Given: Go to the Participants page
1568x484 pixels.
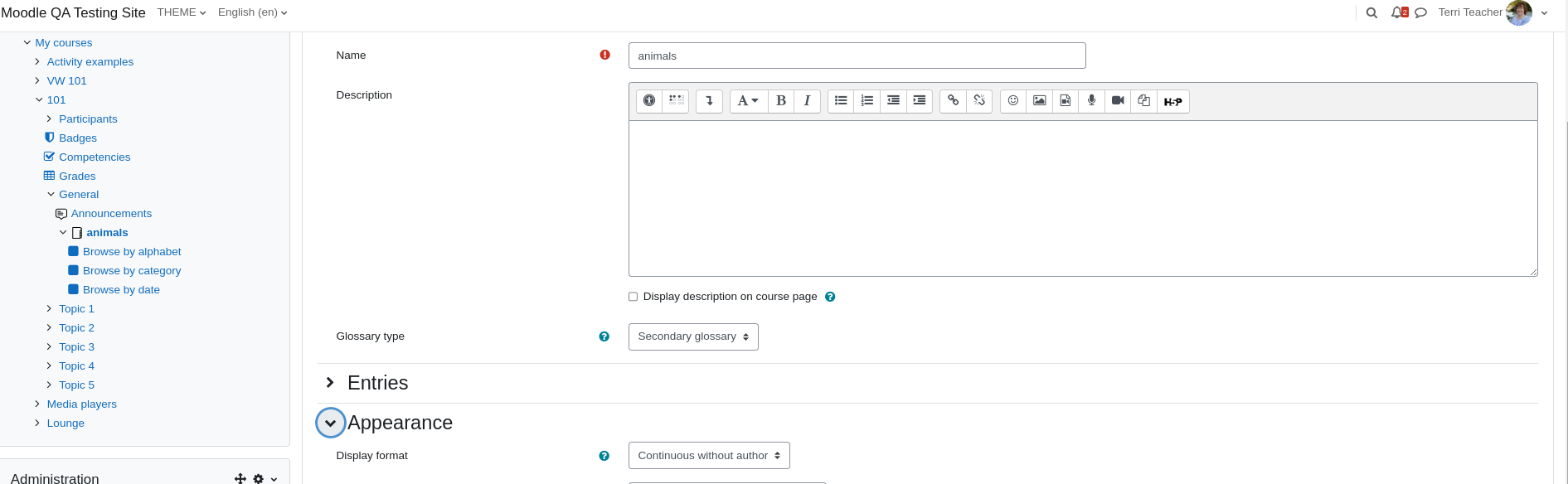Looking at the screenshot, I should click(x=88, y=119).
